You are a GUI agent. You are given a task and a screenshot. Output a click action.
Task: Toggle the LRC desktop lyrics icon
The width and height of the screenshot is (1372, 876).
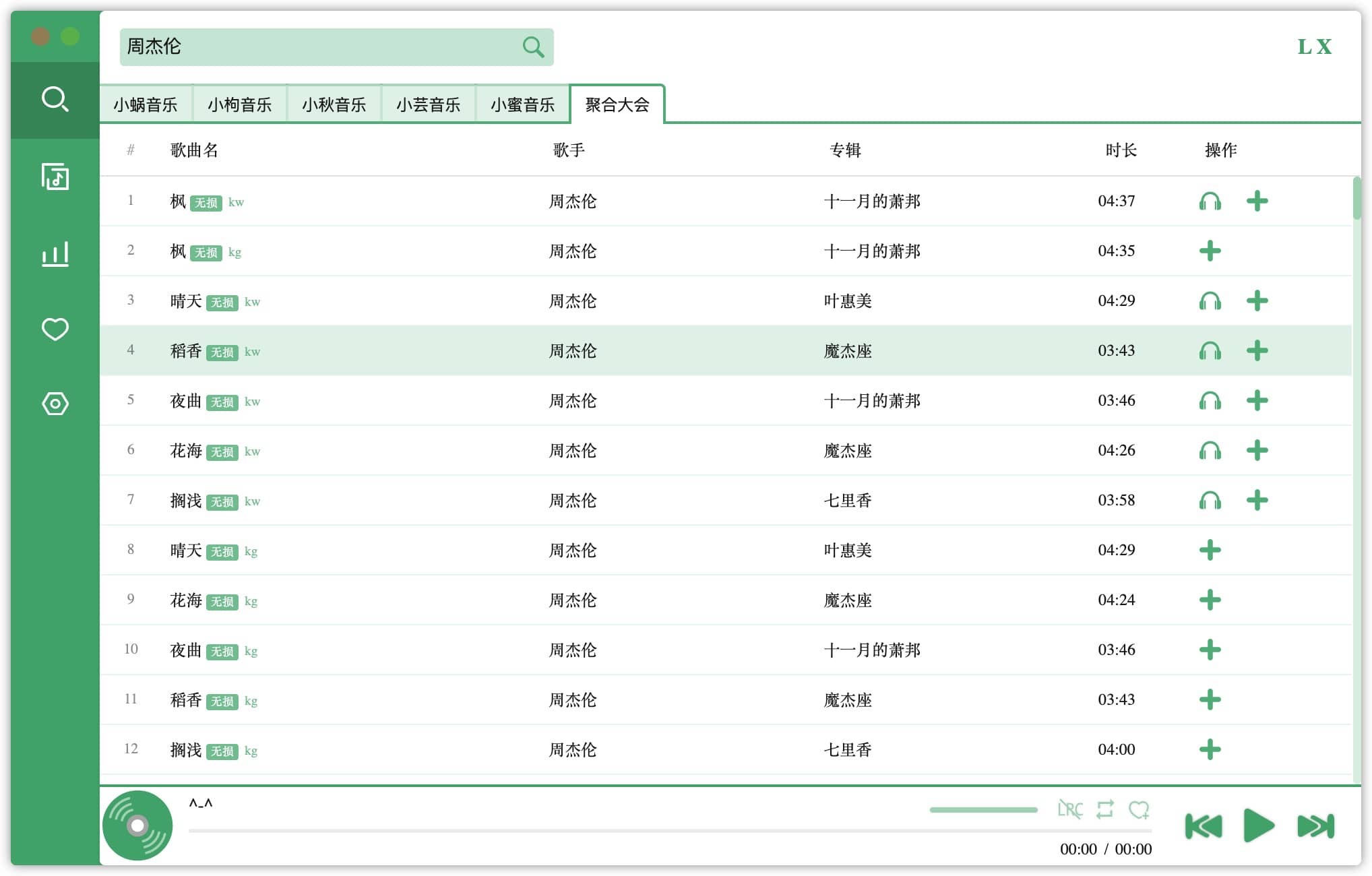(1069, 809)
